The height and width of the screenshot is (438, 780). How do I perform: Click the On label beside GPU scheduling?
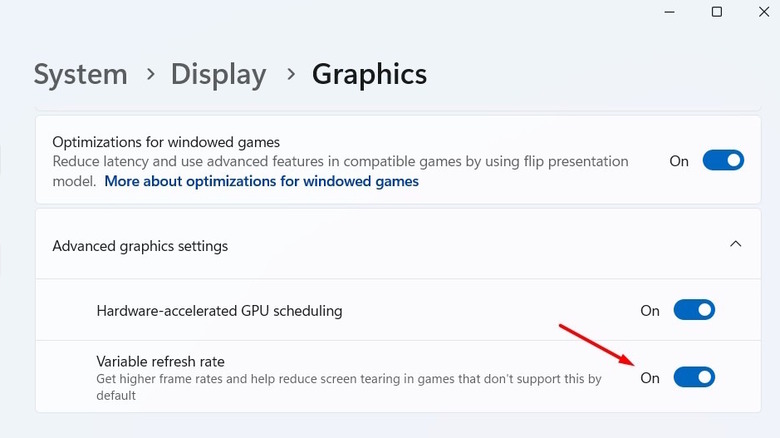(650, 311)
